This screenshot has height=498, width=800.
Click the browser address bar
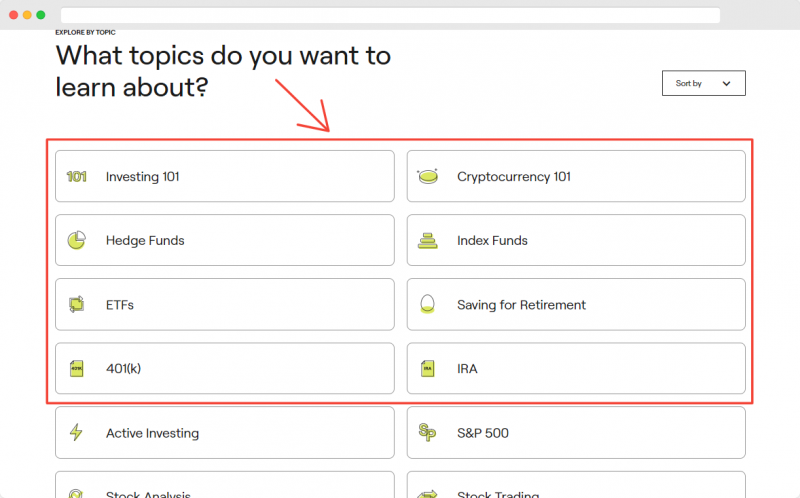(x=390, y=15)
